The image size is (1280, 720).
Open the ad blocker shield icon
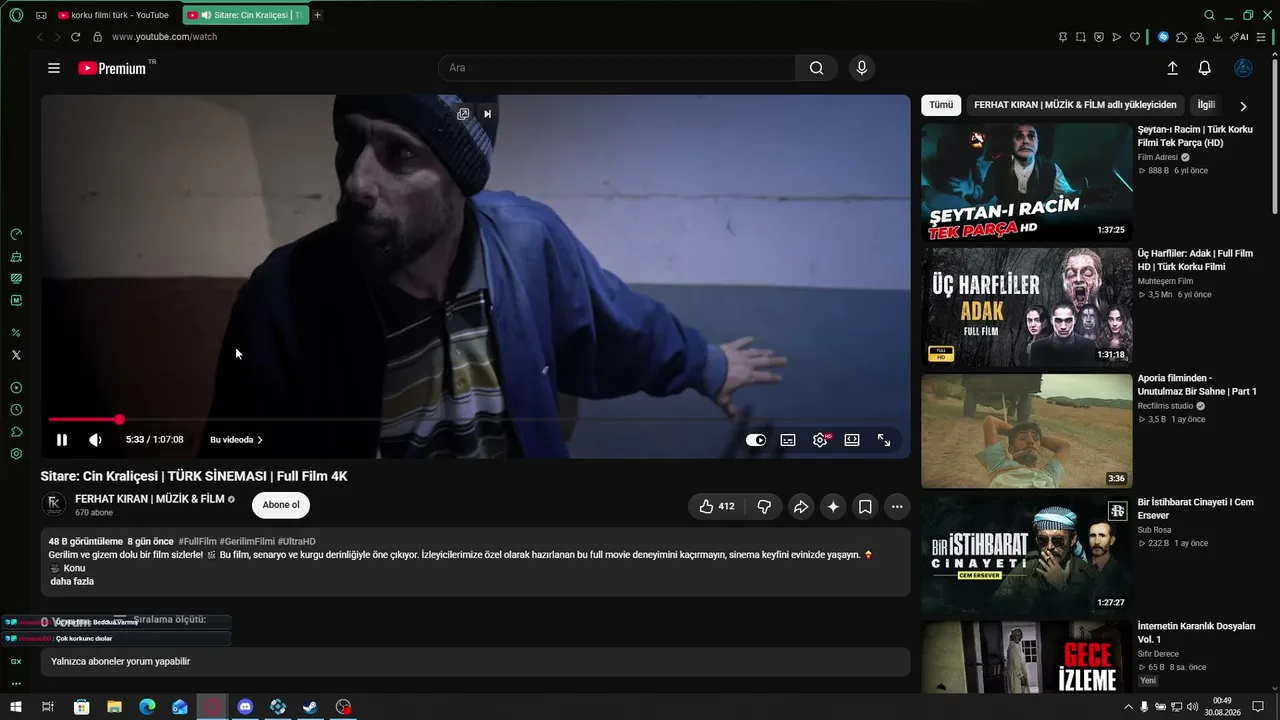coord(1099,37)
